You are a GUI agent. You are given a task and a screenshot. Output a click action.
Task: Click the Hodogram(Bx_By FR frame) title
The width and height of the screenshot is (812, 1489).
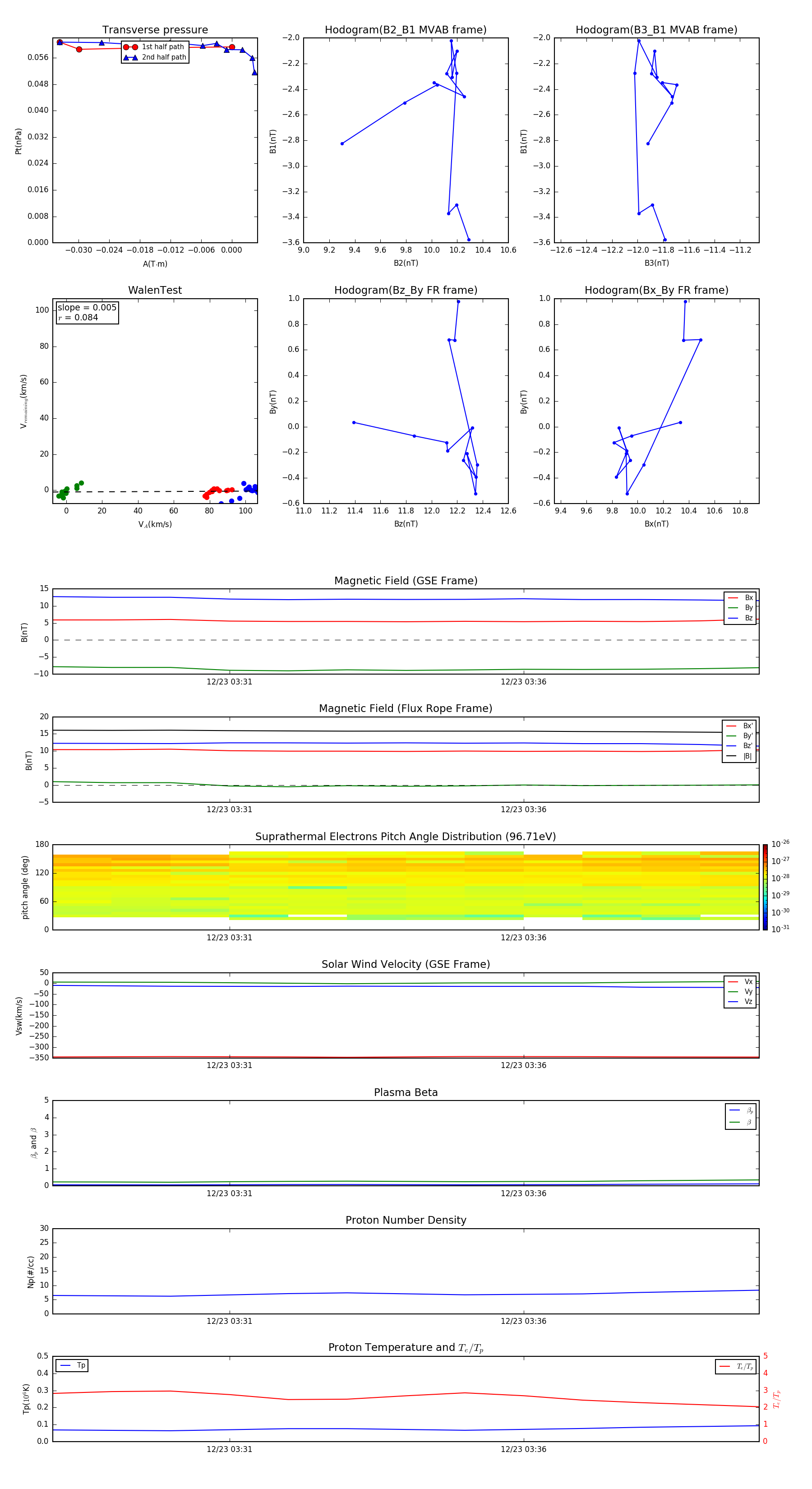click(656, 290)
